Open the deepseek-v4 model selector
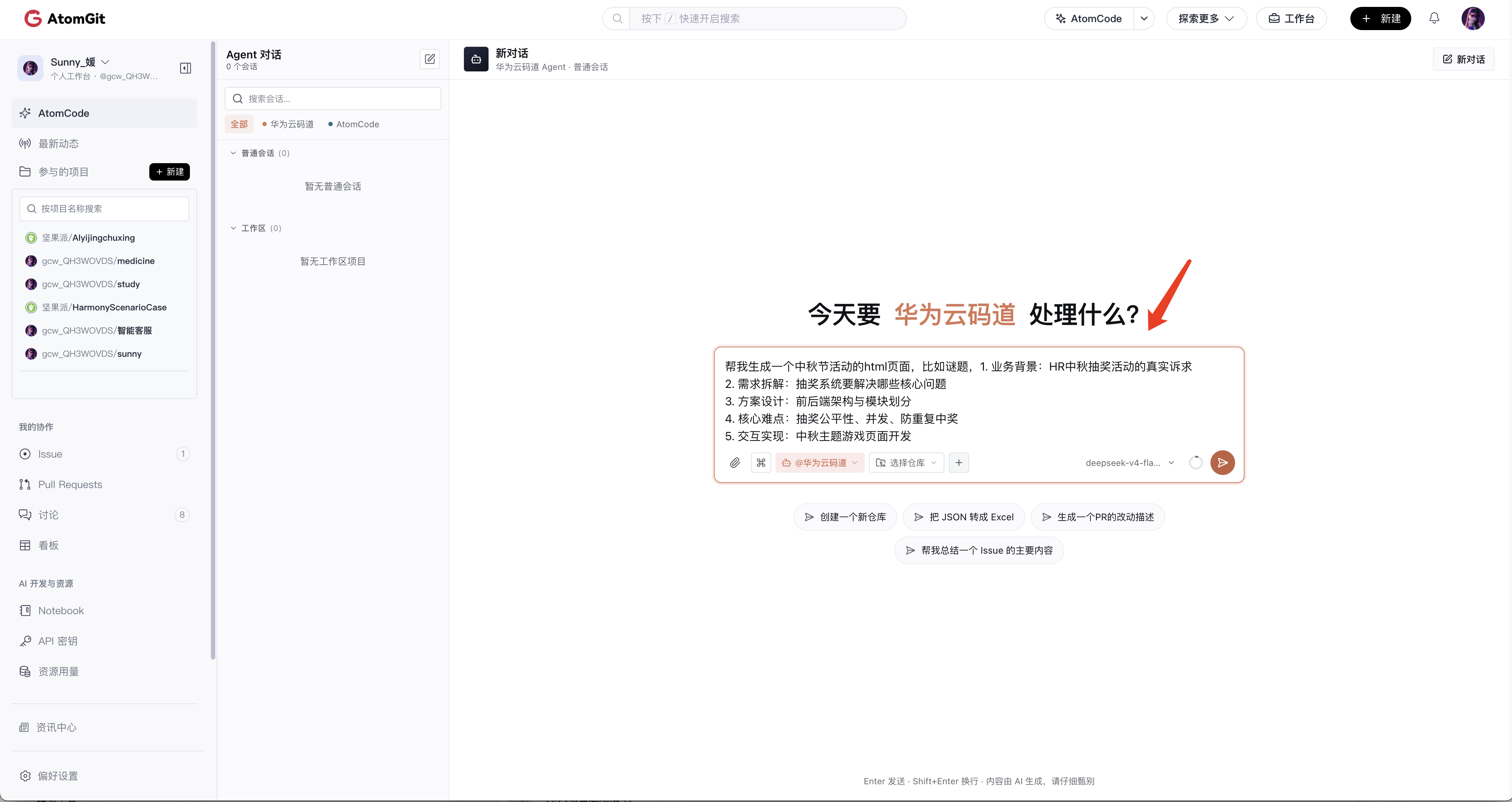The height and width of the screenshot is (802, 1512). coord(1129,463)
